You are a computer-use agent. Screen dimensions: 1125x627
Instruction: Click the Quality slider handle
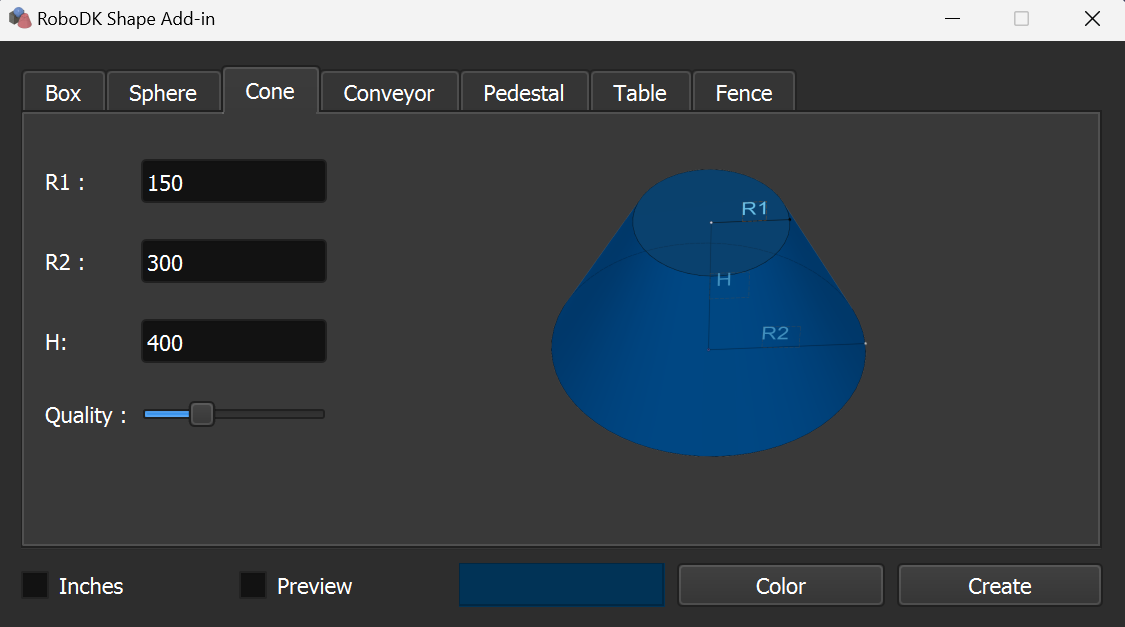point(202,414)
